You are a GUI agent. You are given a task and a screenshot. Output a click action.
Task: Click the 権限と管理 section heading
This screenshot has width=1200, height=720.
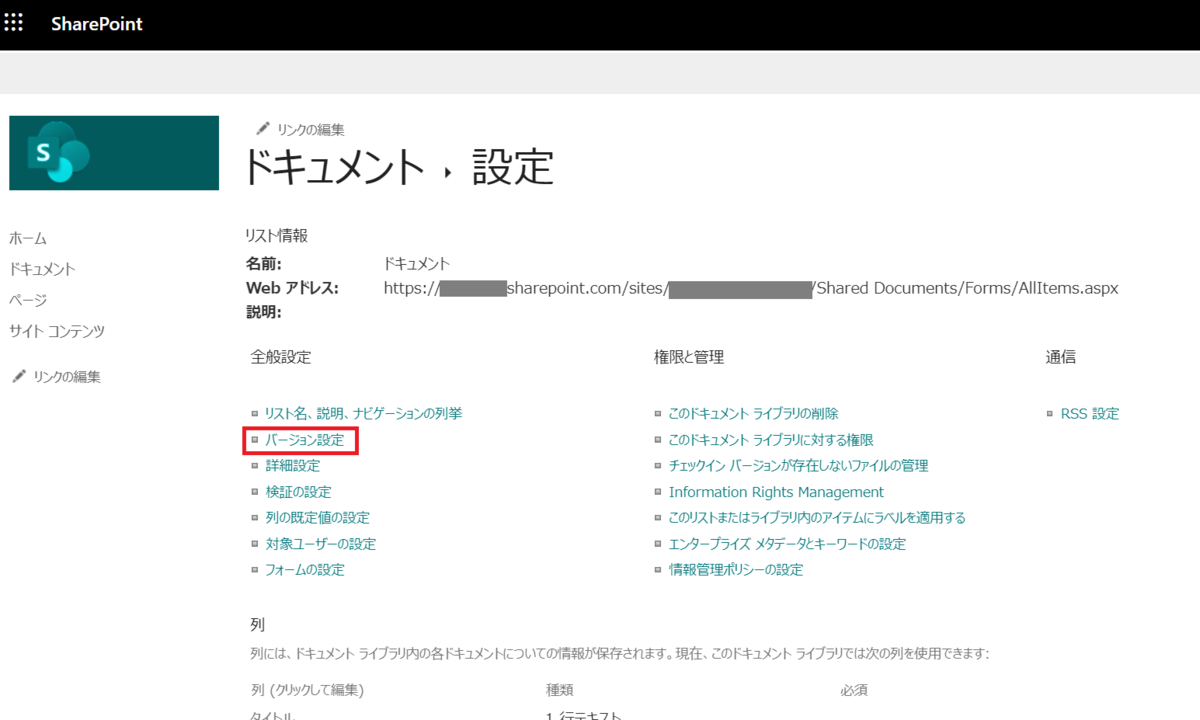(x=689, y=357)
